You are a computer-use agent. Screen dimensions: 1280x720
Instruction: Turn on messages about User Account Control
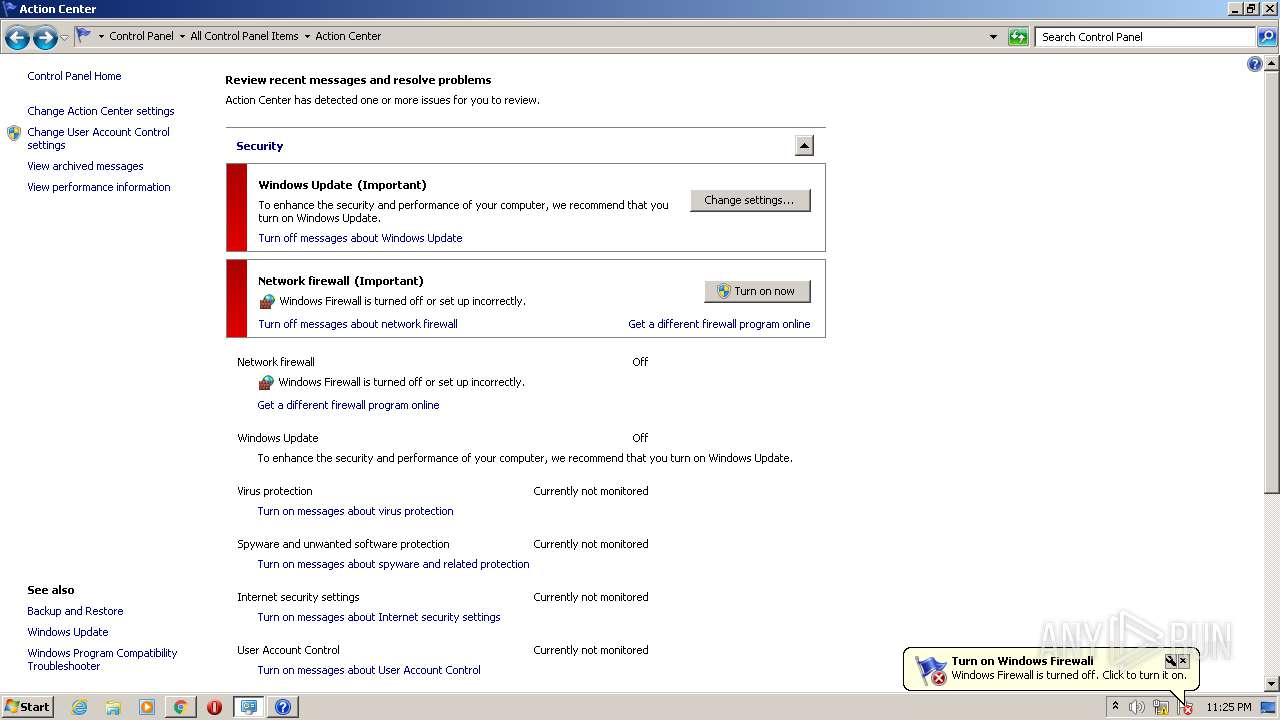(369, 670)
